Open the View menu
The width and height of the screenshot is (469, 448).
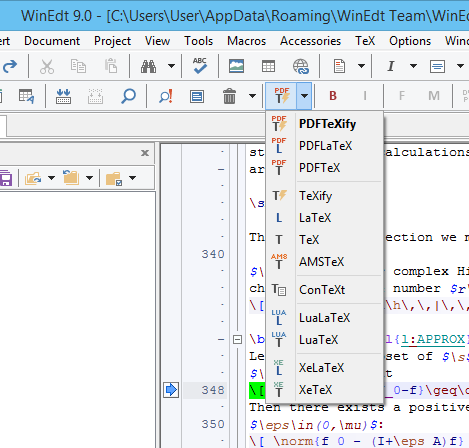coord(157,41)
